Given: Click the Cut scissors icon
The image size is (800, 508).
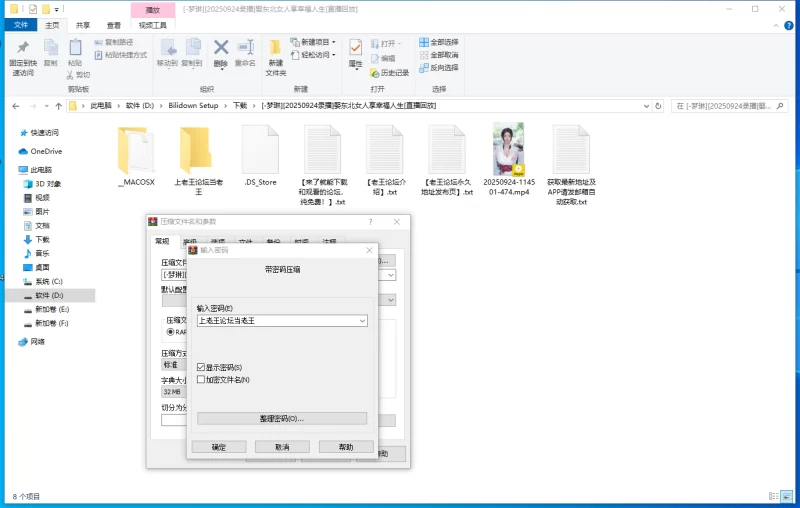Looking at the screenshot, I should pyautogui.click(x=70, y=75).
